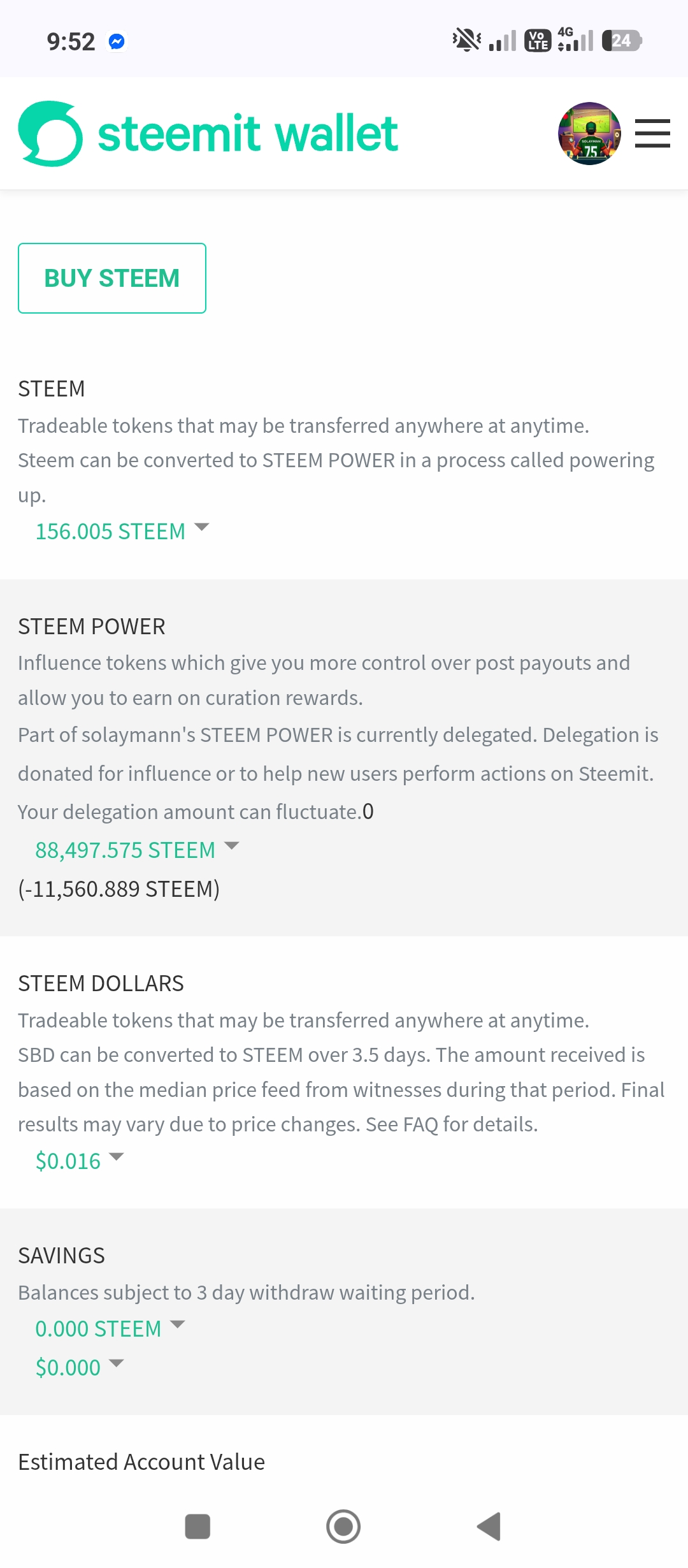Tap the BUY STEEM button
Image resolution: width=688 pixels, height=1568 pixels.
112,278
